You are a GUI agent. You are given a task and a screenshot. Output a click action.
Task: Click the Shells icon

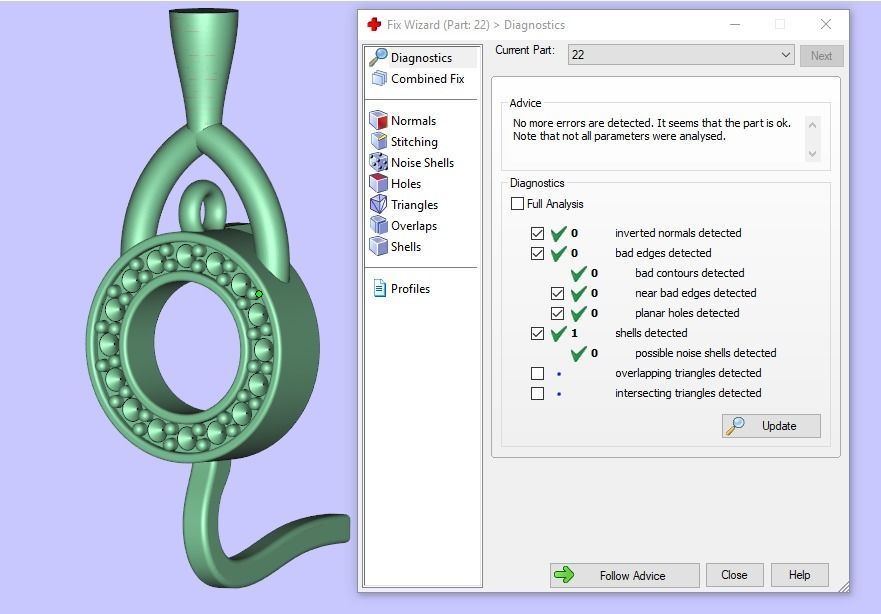click(x=378, y=246)
